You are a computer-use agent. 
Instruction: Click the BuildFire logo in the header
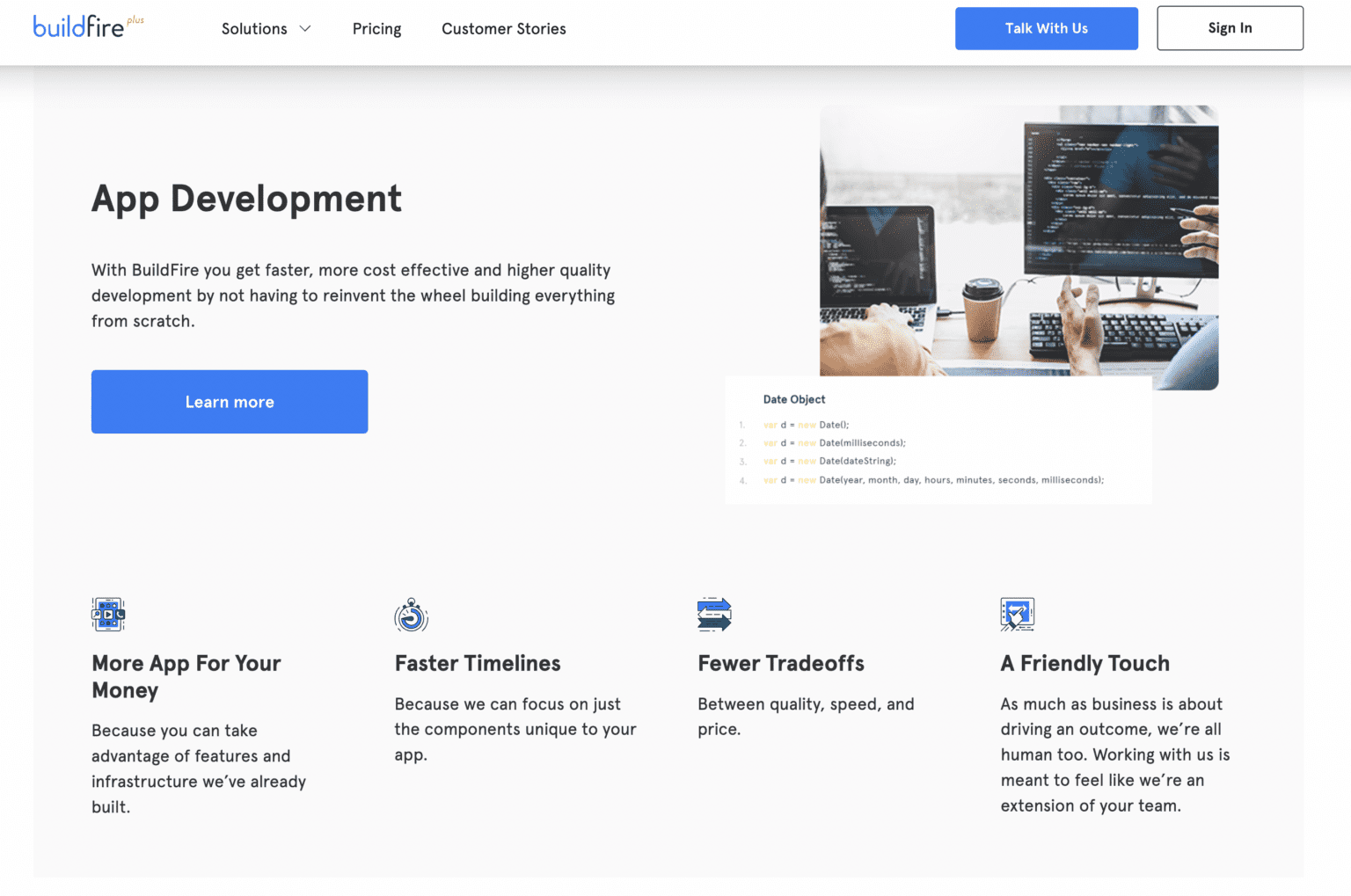[80, 26]
